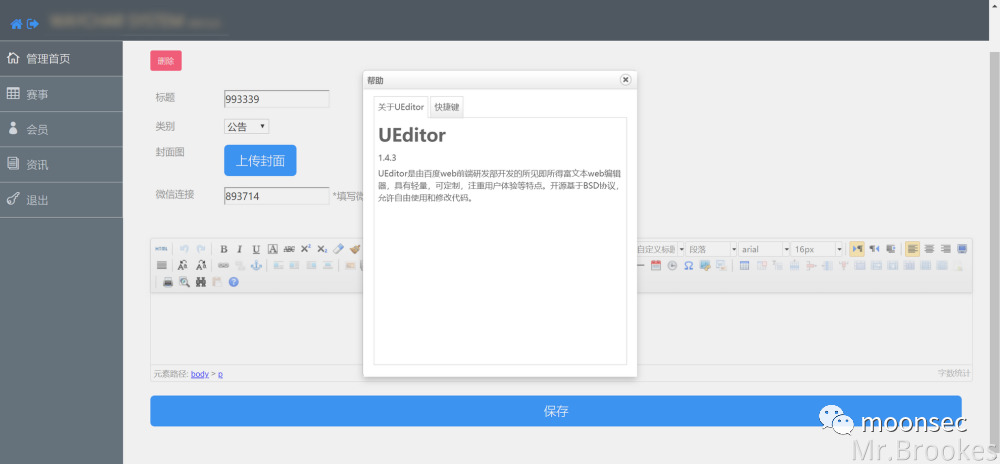Open 资讯 in the sidebar
Image resolution: width=1000 pixels, height=464 pixels.
click(x=61, y=164)
